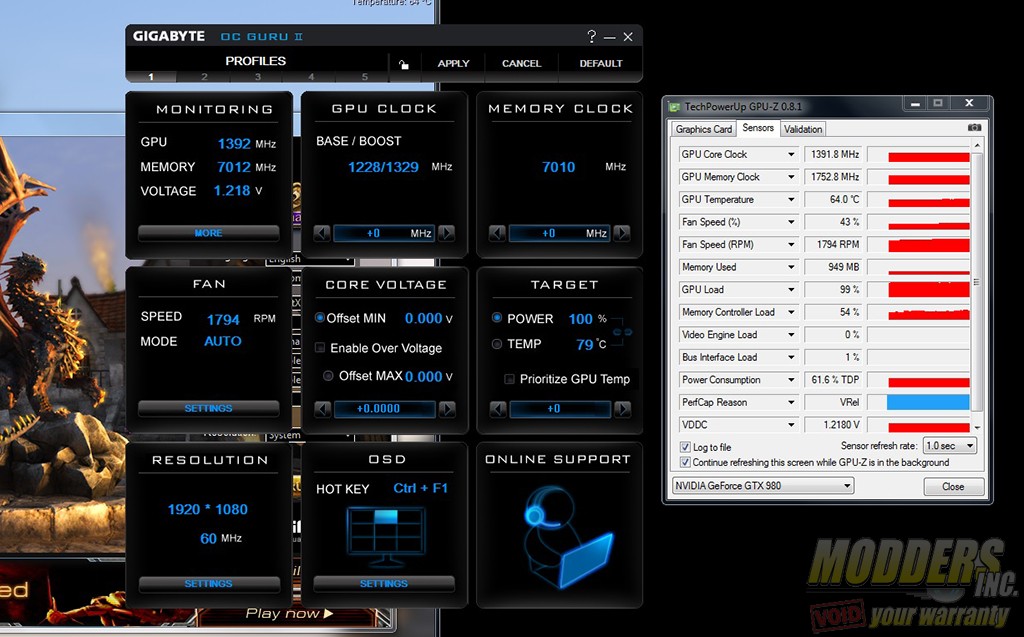Tick the Enable Over Voltage checkbox

pos(320,348)
